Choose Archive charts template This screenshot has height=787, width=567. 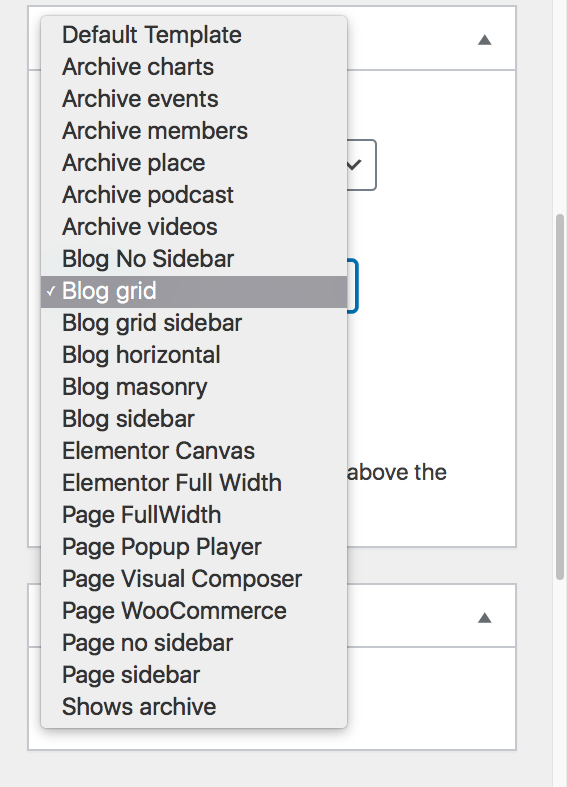click(x=194, y=67)
